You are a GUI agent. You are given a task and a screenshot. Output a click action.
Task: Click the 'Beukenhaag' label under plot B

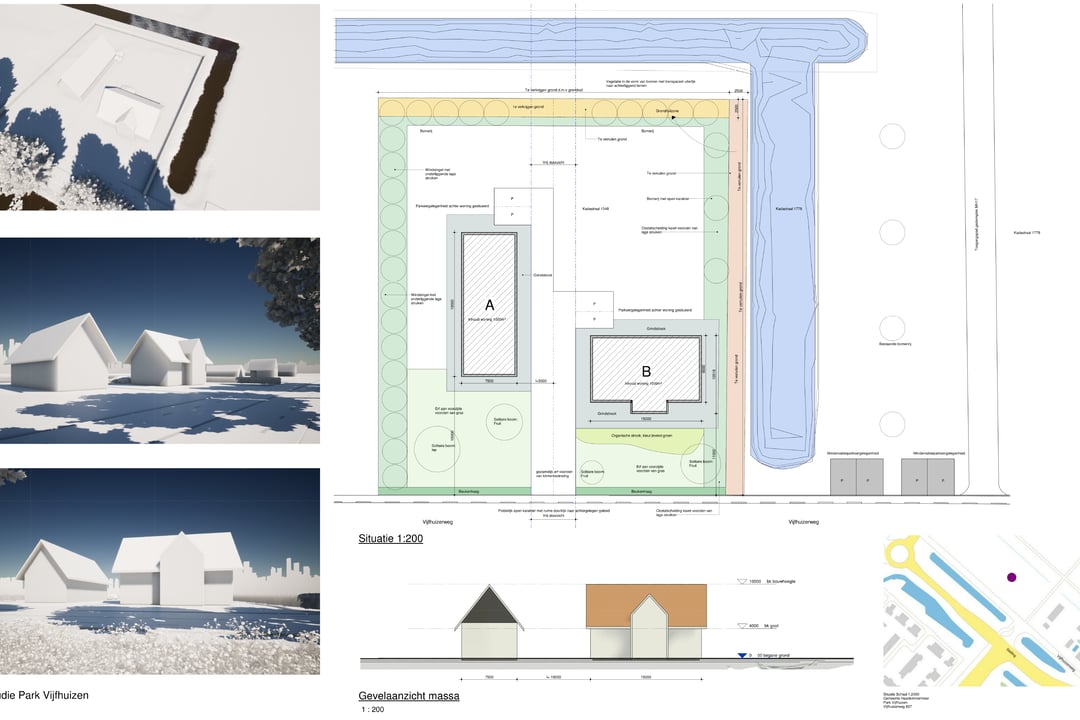[x=641, y=491]
